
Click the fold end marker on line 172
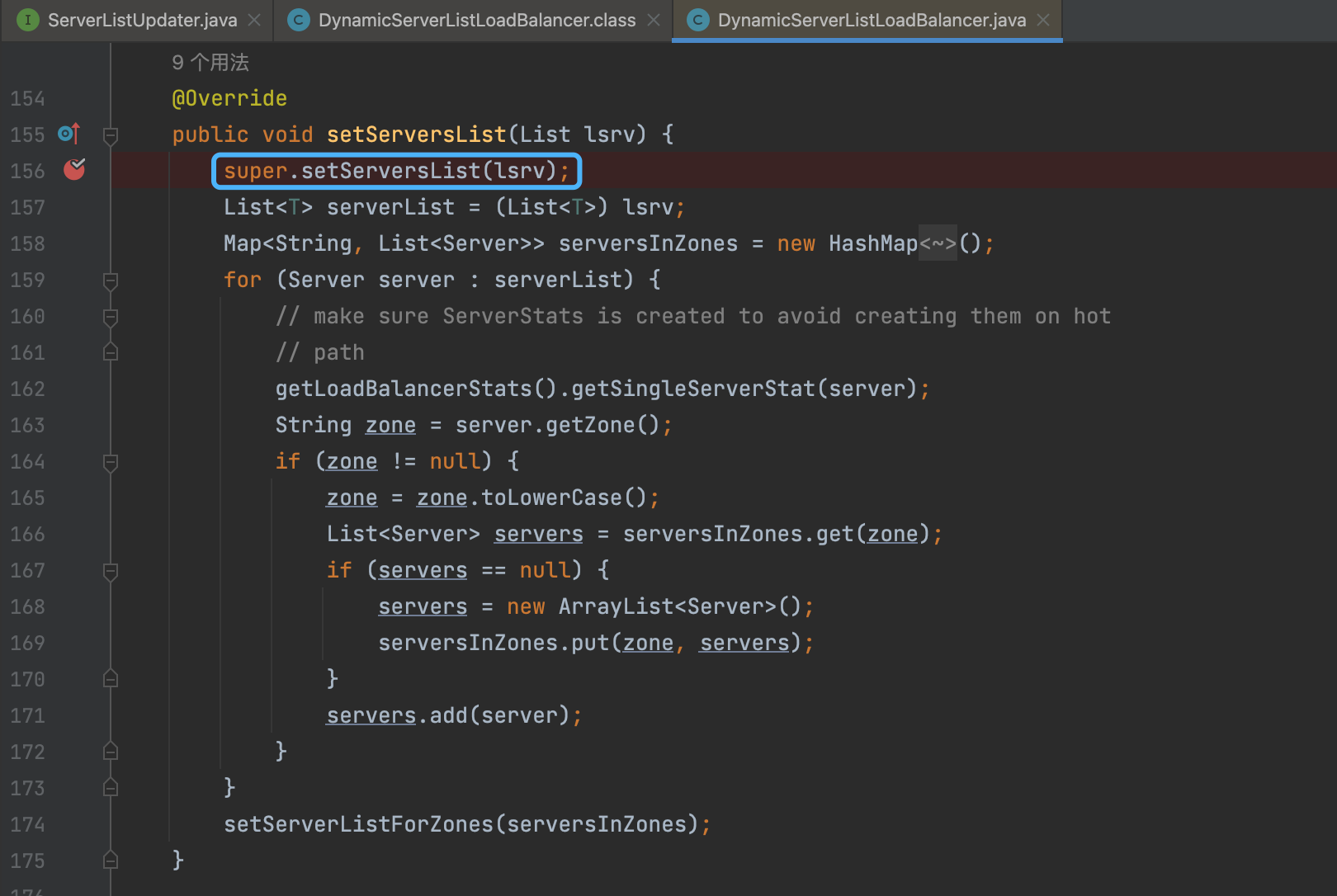click(x=111, y=752)
